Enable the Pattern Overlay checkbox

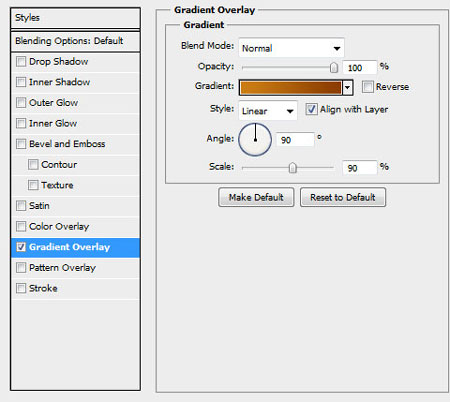21,268
